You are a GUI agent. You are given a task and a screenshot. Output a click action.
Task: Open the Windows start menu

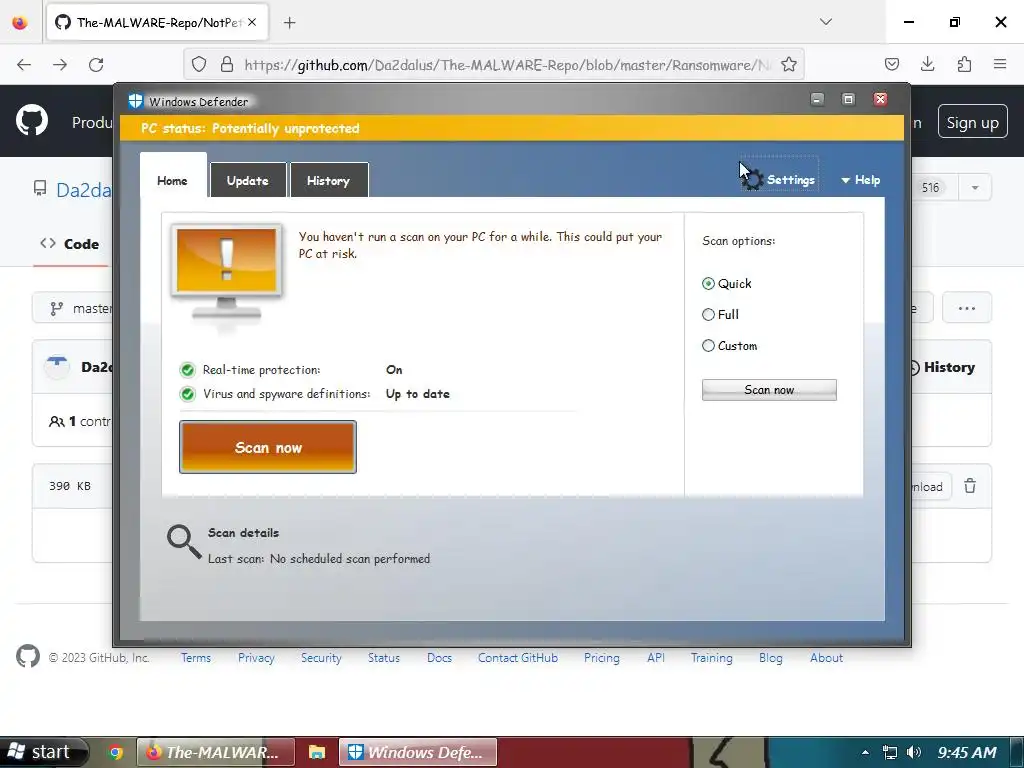tap(44, 752)
